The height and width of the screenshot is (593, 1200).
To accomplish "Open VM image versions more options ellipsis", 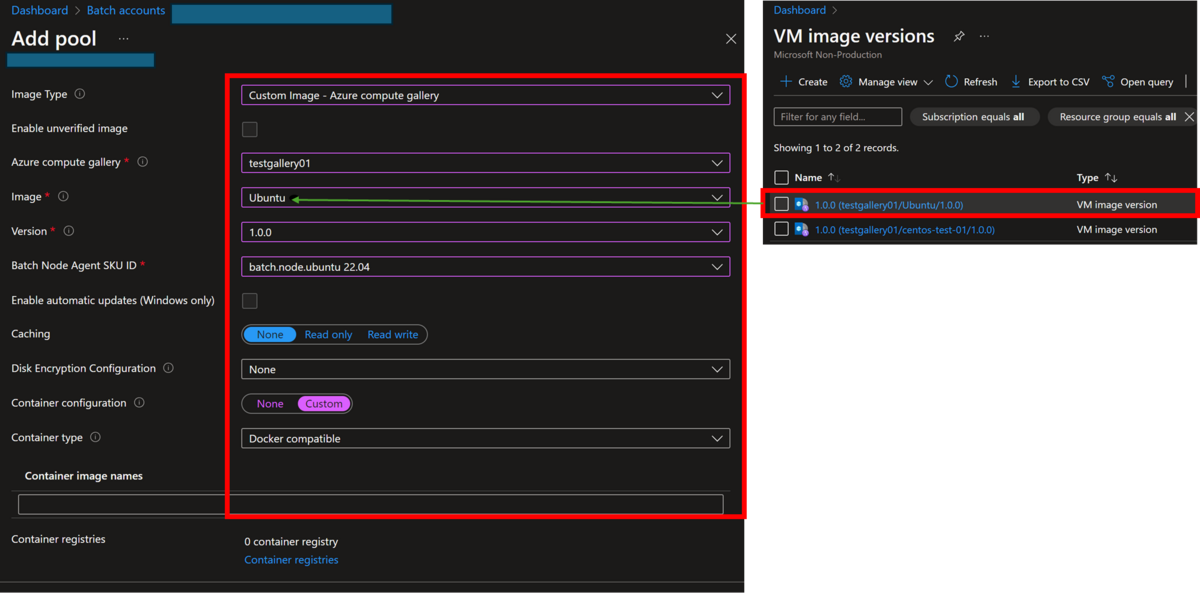I will [x=984, y=36].
